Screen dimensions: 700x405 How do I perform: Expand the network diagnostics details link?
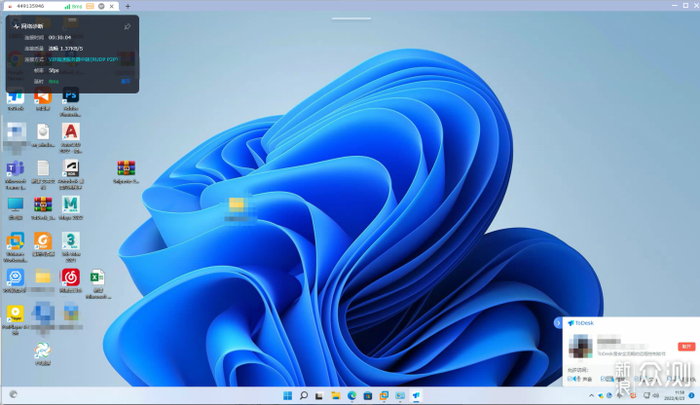(x=126, y=81)
